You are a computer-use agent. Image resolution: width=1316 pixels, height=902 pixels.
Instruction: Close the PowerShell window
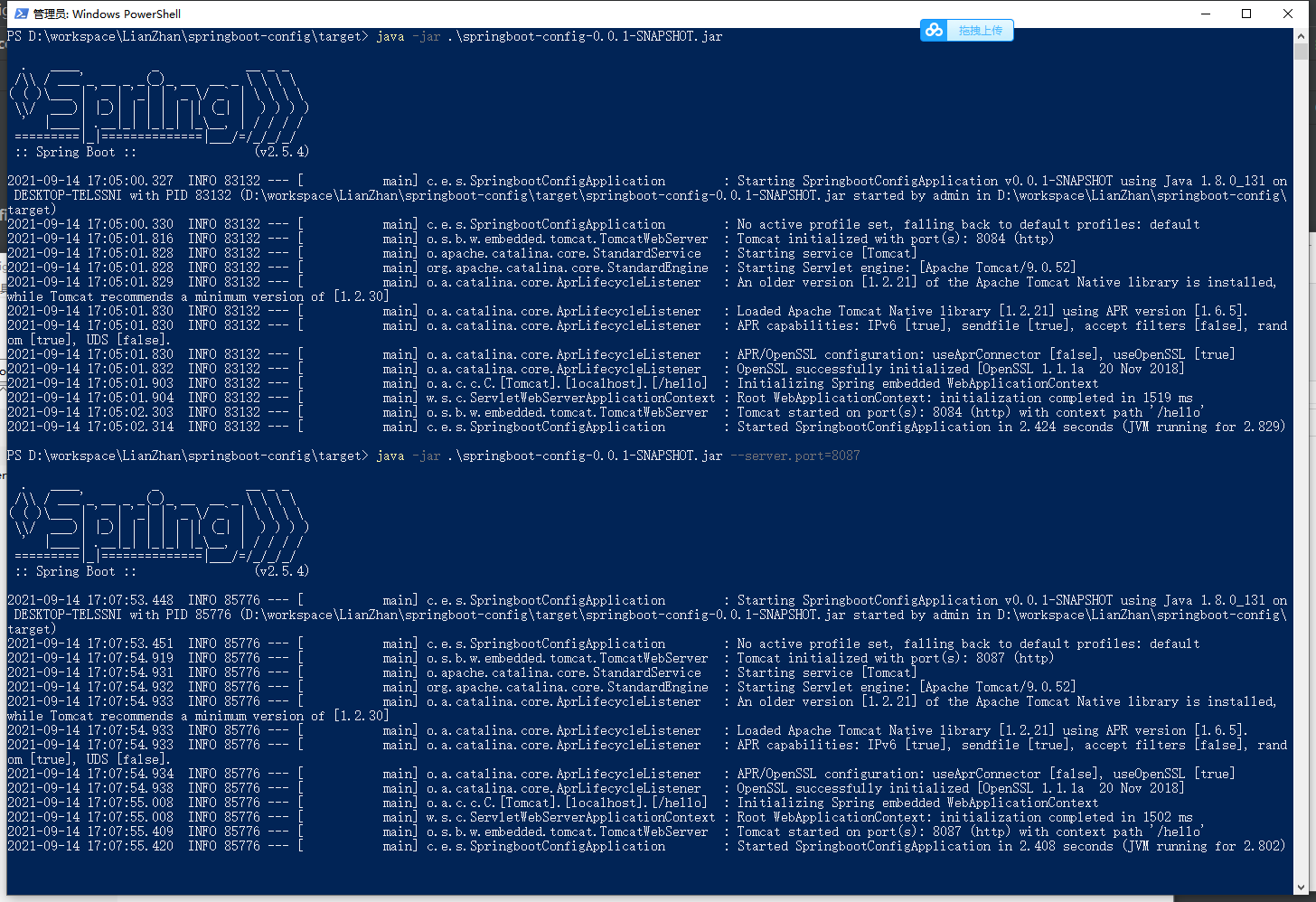(x=1288, y=14)
